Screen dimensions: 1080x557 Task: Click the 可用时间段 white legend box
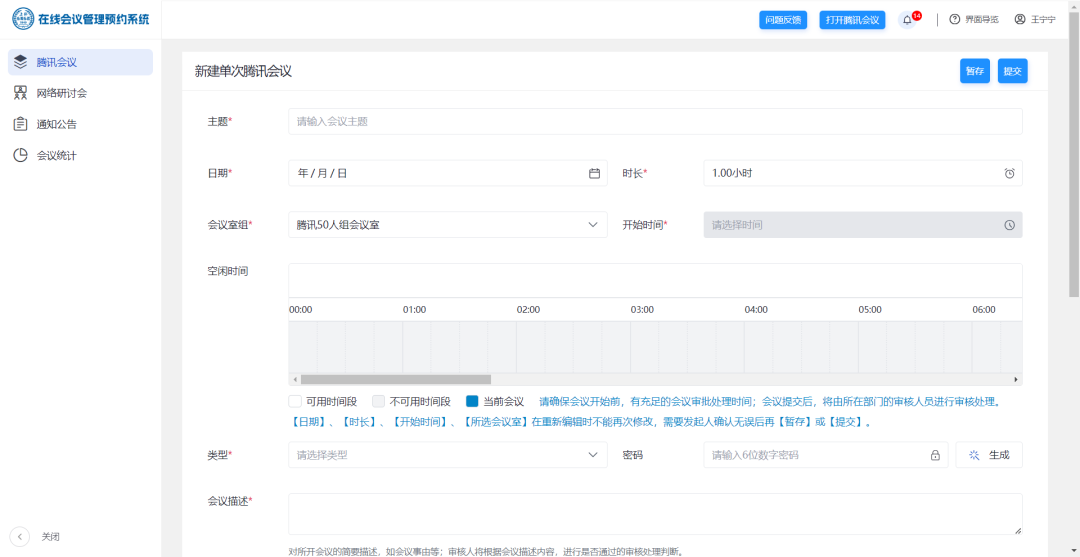[295, 401]
